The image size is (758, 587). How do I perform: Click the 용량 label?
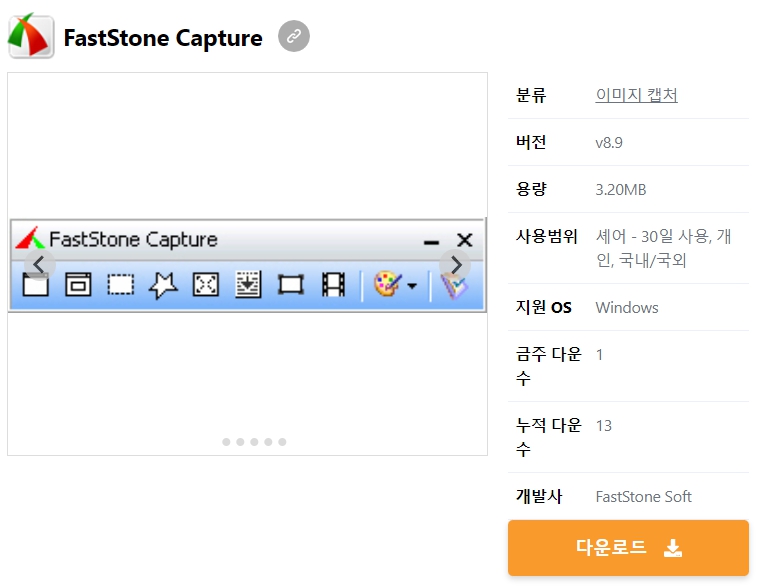(531, 189)
